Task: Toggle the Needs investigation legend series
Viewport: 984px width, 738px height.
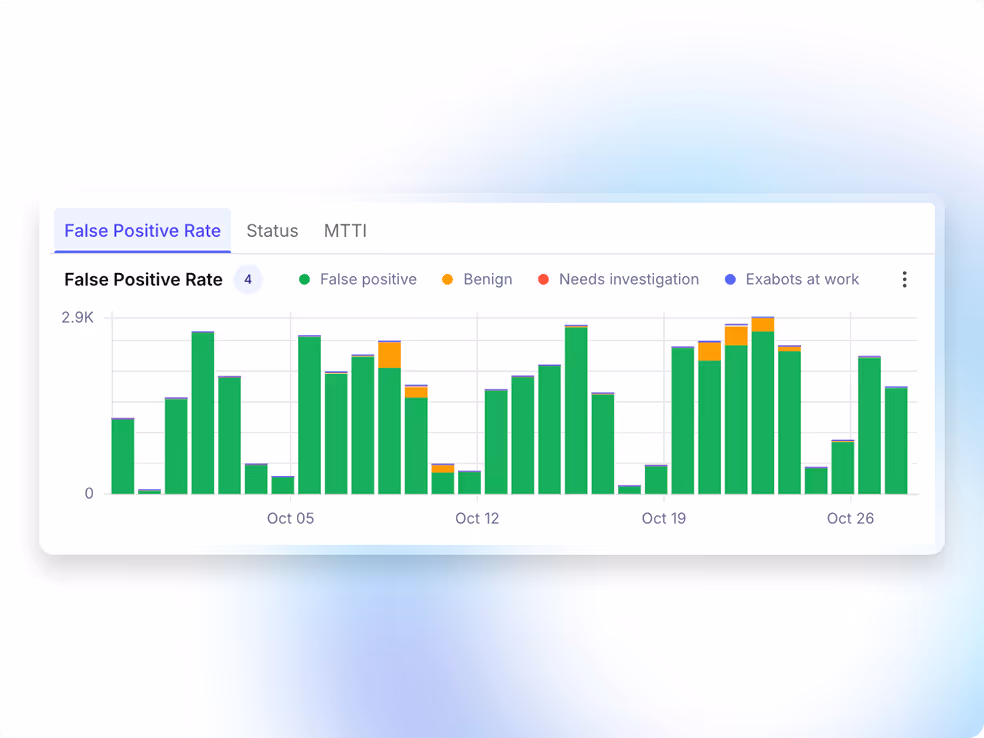Action: 619,279
